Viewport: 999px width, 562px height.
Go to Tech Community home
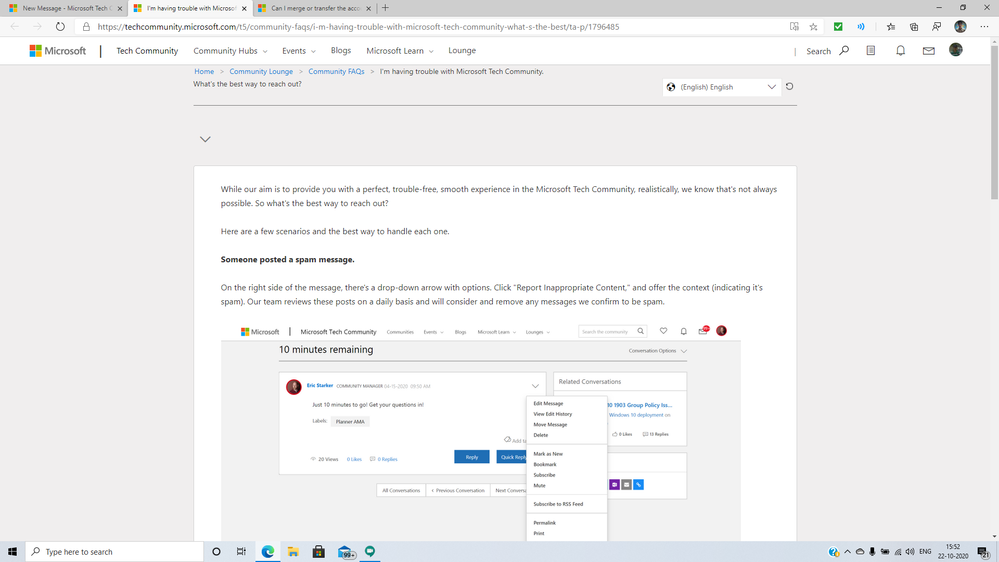coord(147,51)
